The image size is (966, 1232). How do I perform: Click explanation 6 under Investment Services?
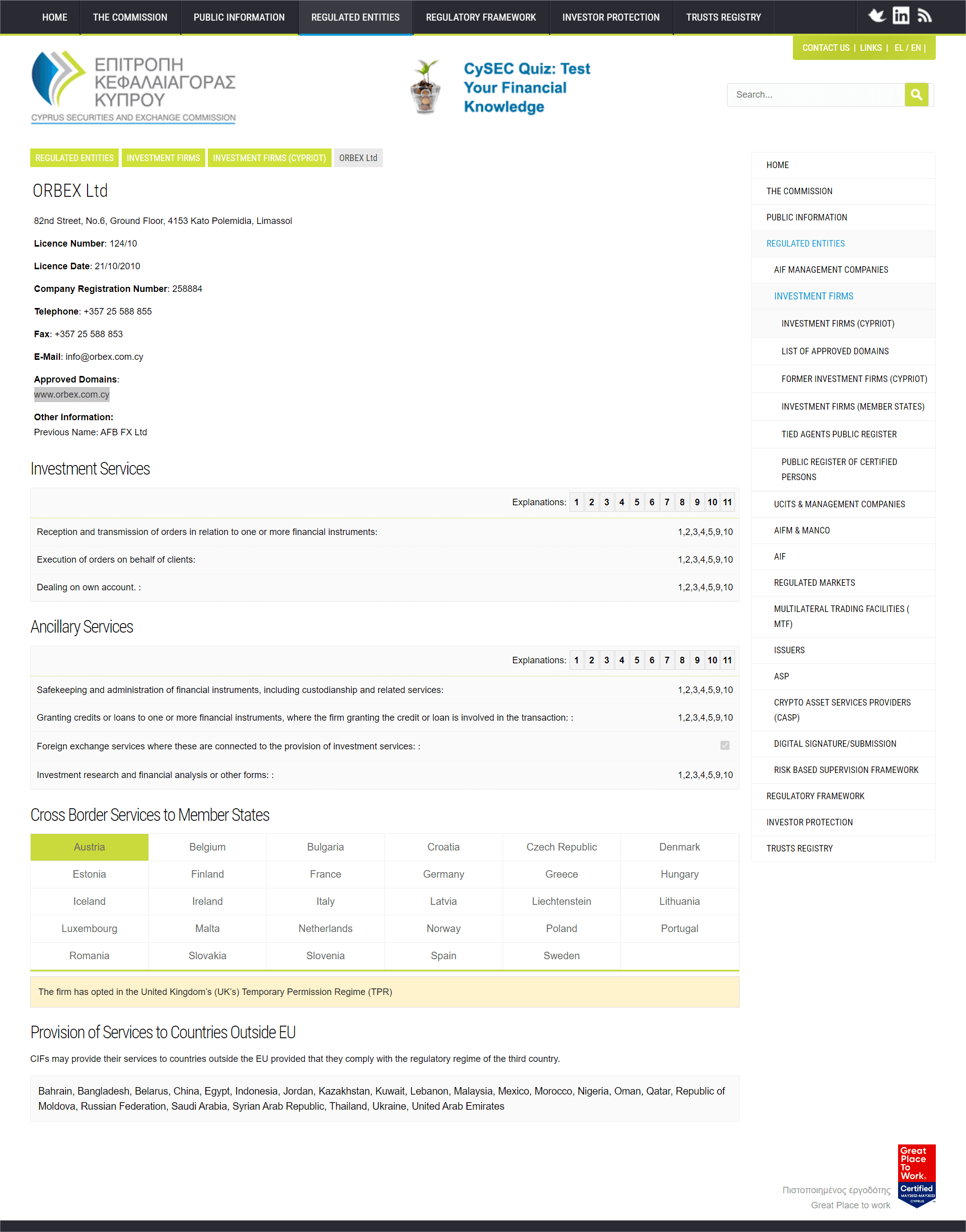[652, 502]
